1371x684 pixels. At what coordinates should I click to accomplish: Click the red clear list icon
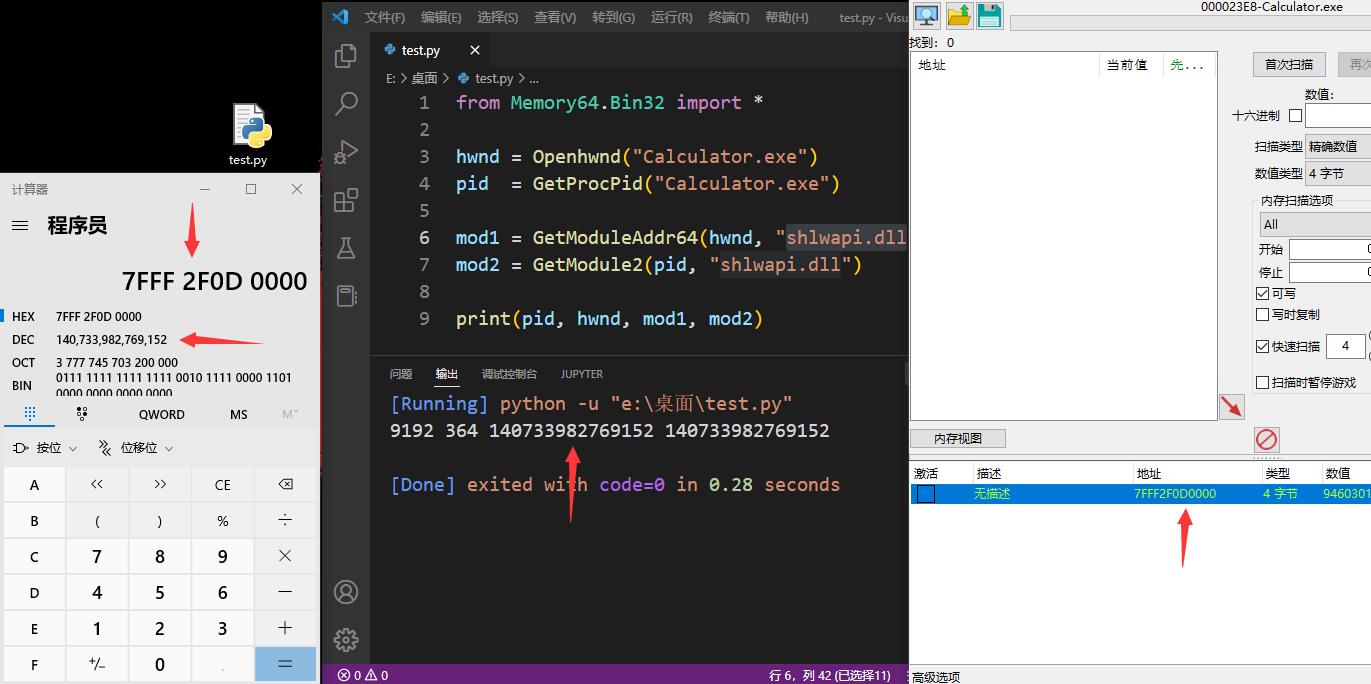click(1266, 439)
